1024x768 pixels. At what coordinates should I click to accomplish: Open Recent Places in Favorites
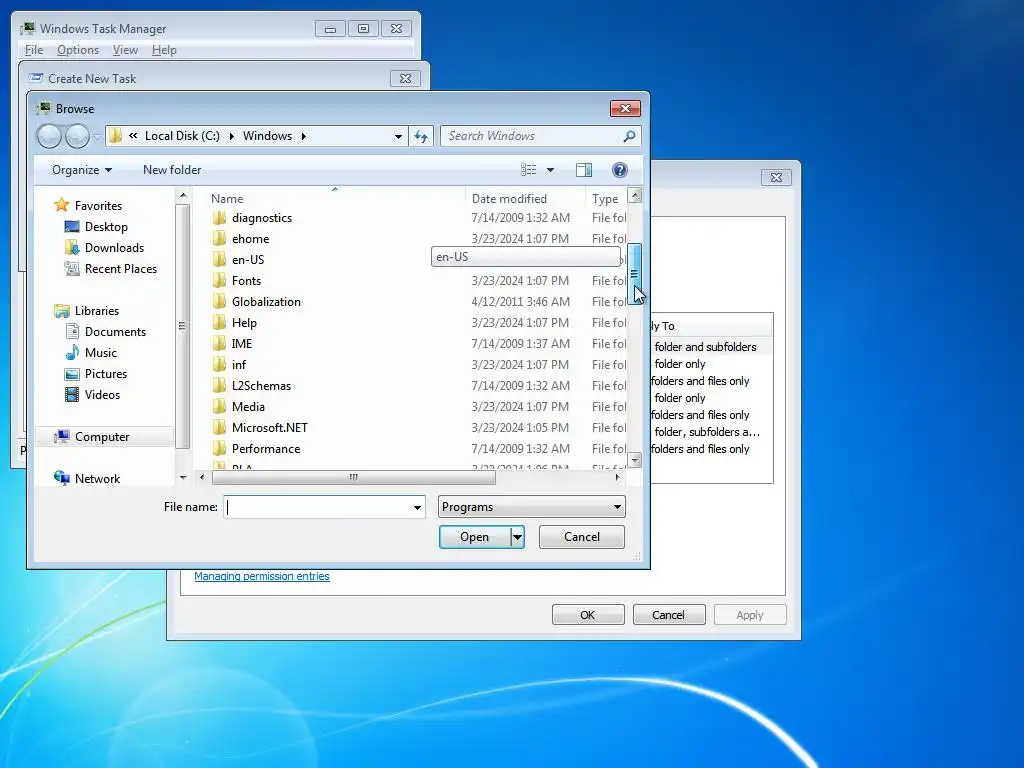120,268
